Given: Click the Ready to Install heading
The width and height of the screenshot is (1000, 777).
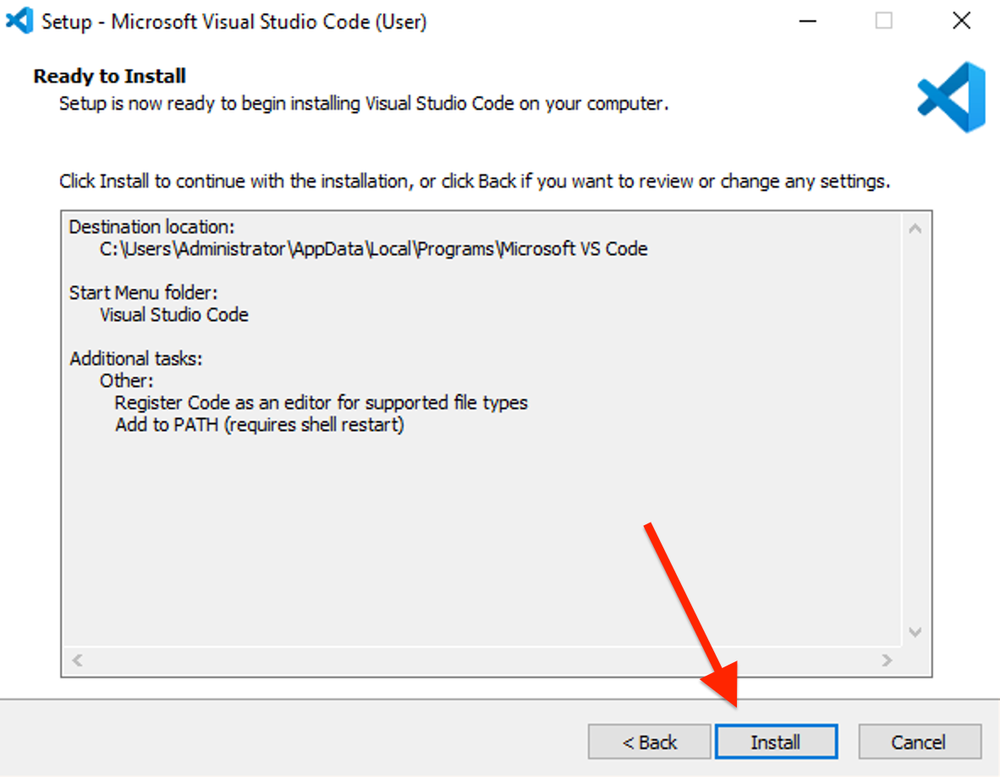Looking at the screenshot, I should point(109,75).
